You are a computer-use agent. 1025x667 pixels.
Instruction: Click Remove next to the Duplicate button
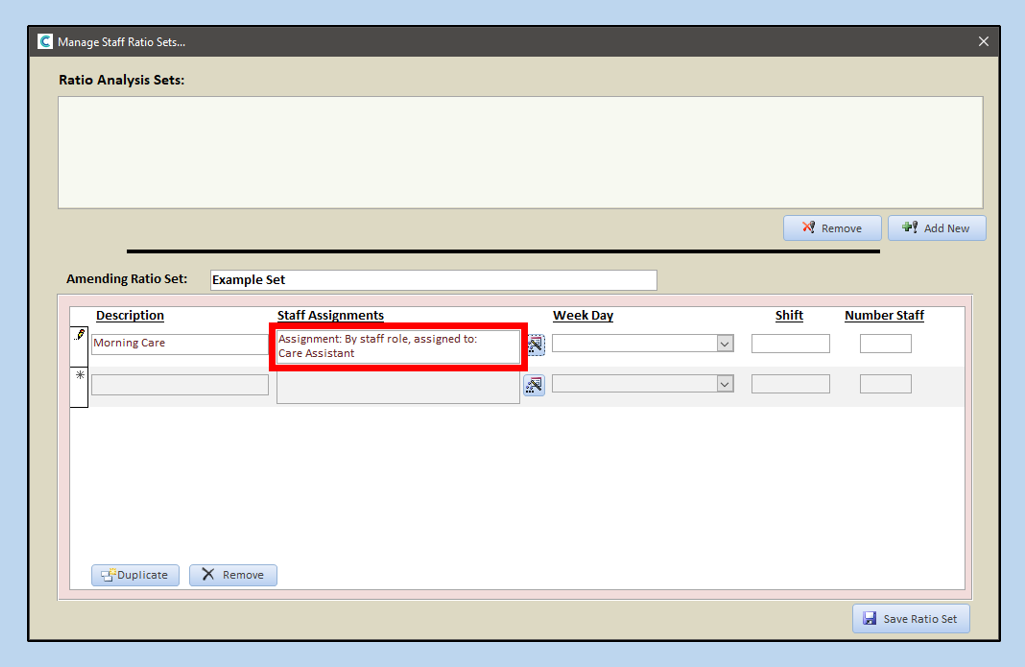point(233,575)
